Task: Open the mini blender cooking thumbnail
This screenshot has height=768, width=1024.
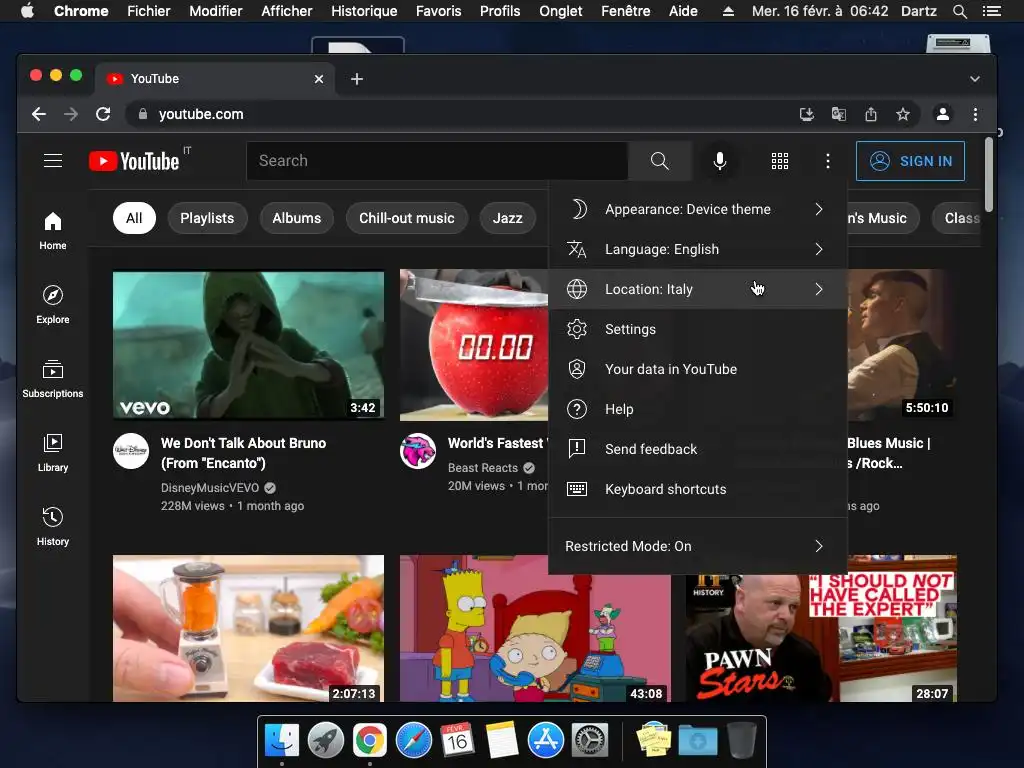Action: 248,628
